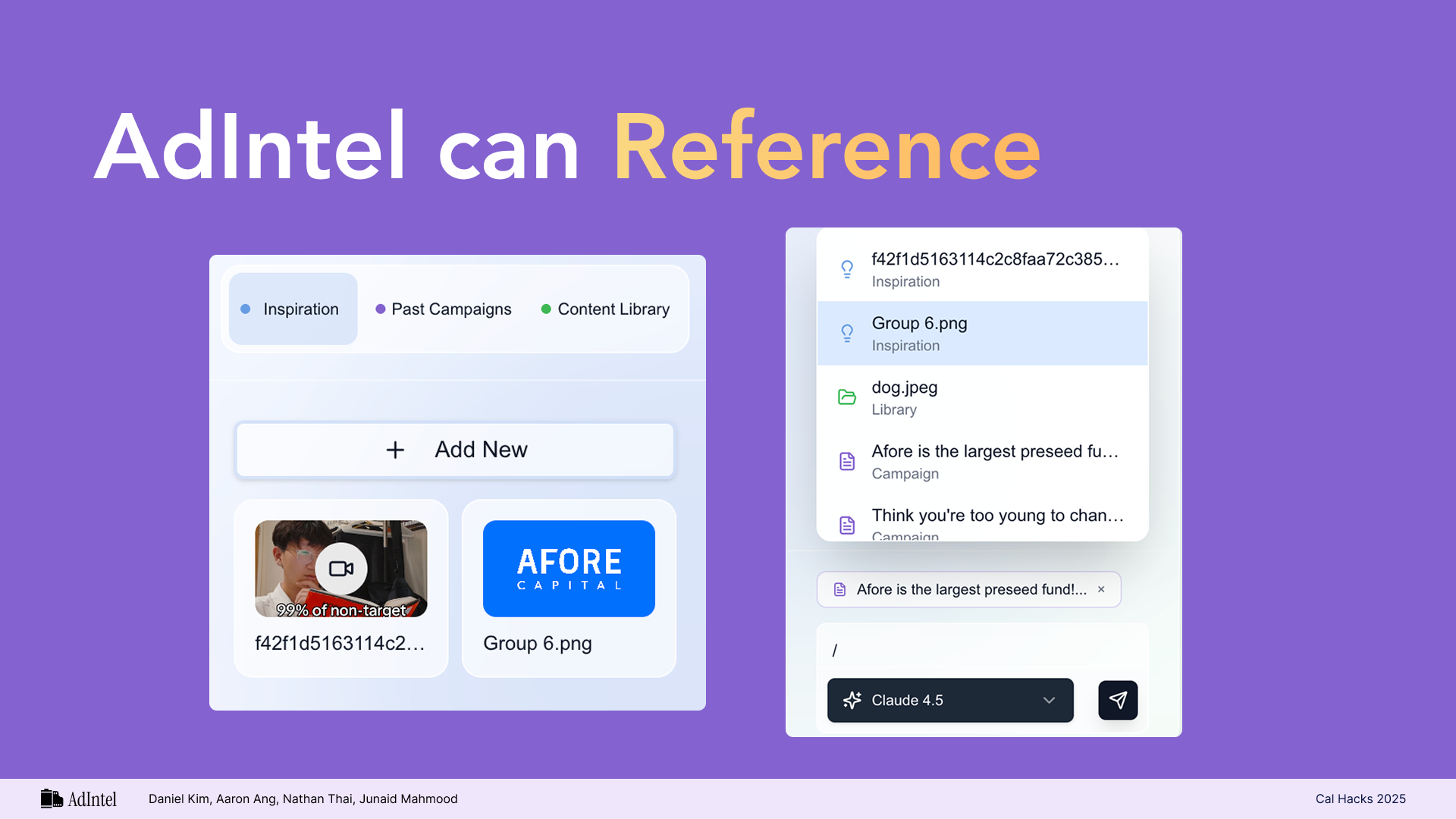The image size is (1456, 819).
Task: Click the AdIntel logo in footer
Action: 79,799
